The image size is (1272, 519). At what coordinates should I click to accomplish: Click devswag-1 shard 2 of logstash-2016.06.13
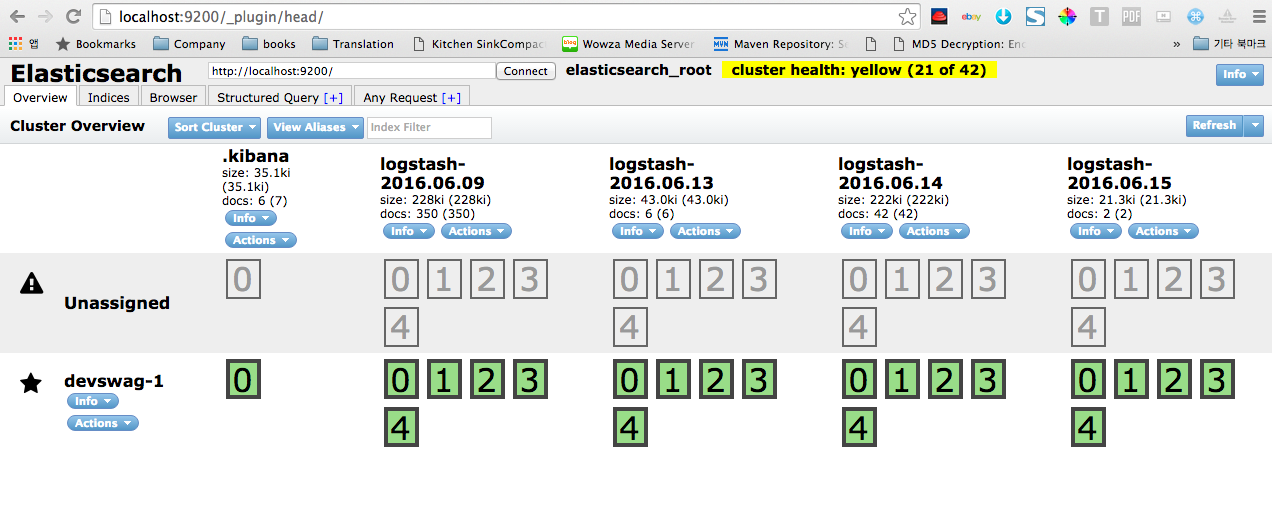(x=715, y=380)
